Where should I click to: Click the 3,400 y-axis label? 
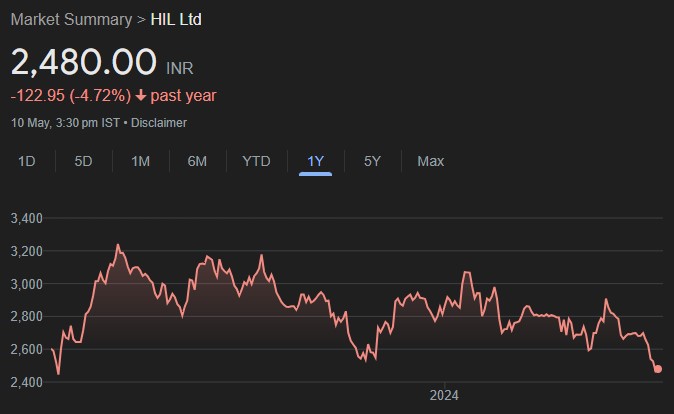coord(27,218)
